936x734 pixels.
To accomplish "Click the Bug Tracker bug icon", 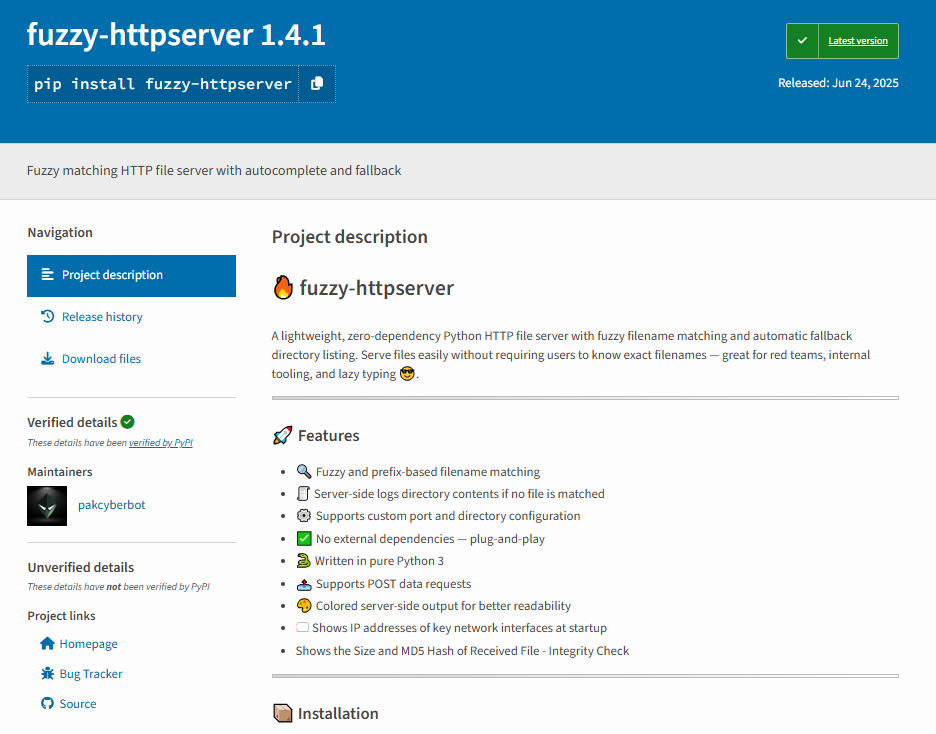I will point(47,673).
